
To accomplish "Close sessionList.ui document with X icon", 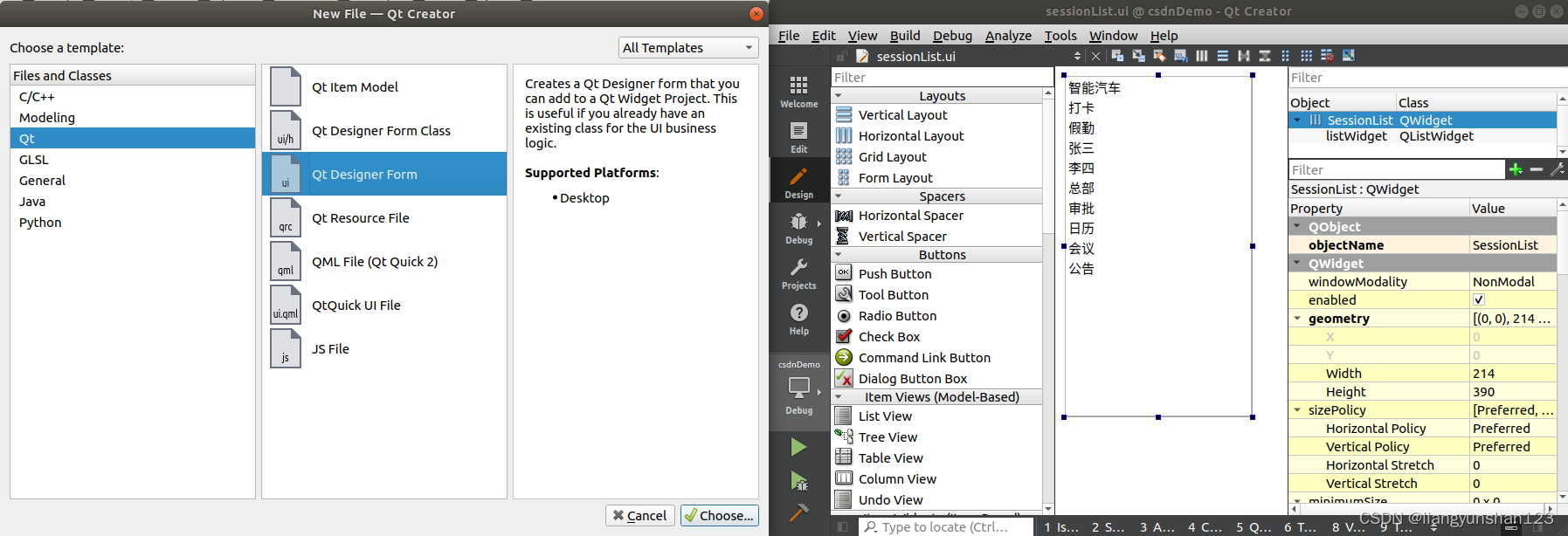I will pos(1095,56).
